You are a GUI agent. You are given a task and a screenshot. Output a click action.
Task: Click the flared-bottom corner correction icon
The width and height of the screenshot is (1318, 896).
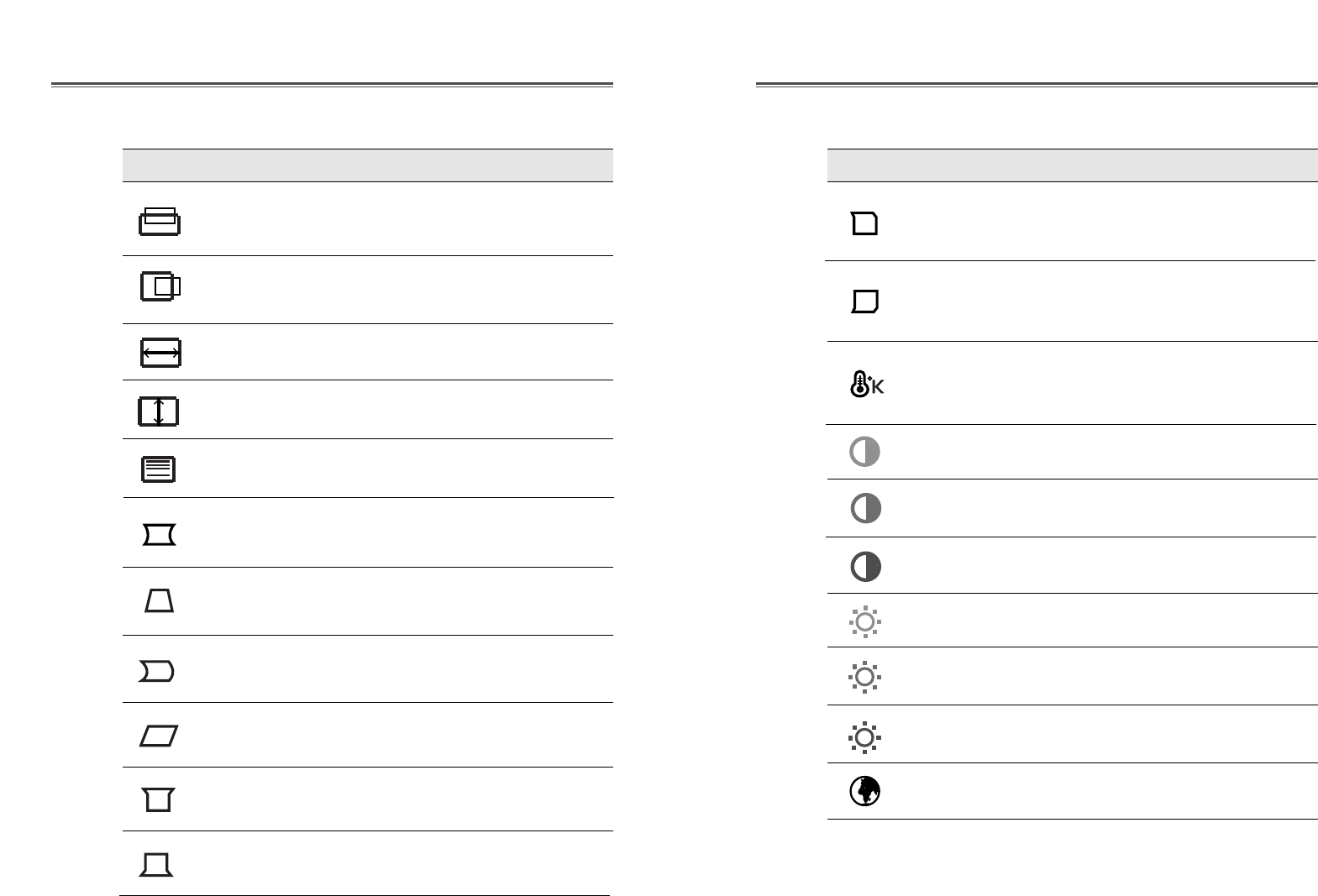point(157,864)
